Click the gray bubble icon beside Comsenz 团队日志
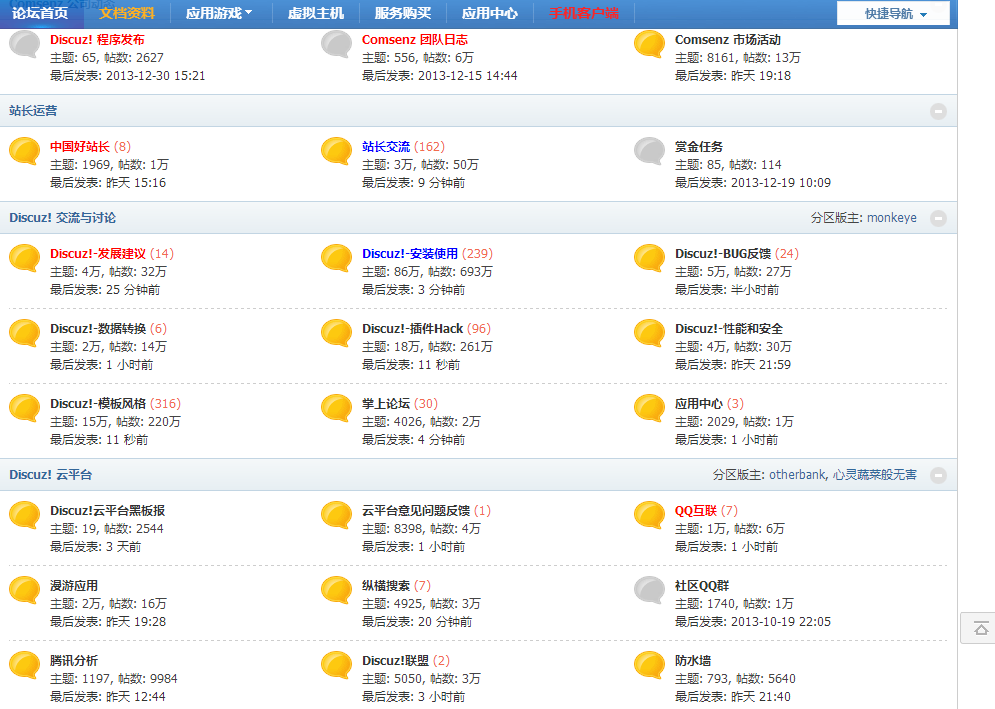This screenshot has height=709, width=995. tap(336, 44)
